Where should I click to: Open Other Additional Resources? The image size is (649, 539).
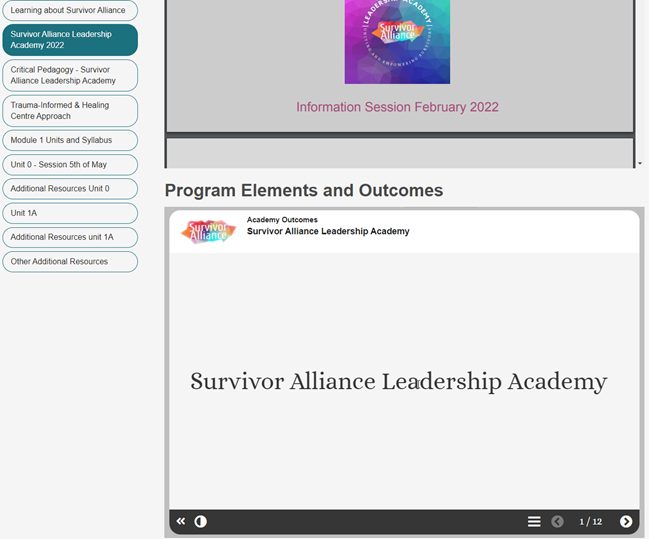tap(70, 262)
